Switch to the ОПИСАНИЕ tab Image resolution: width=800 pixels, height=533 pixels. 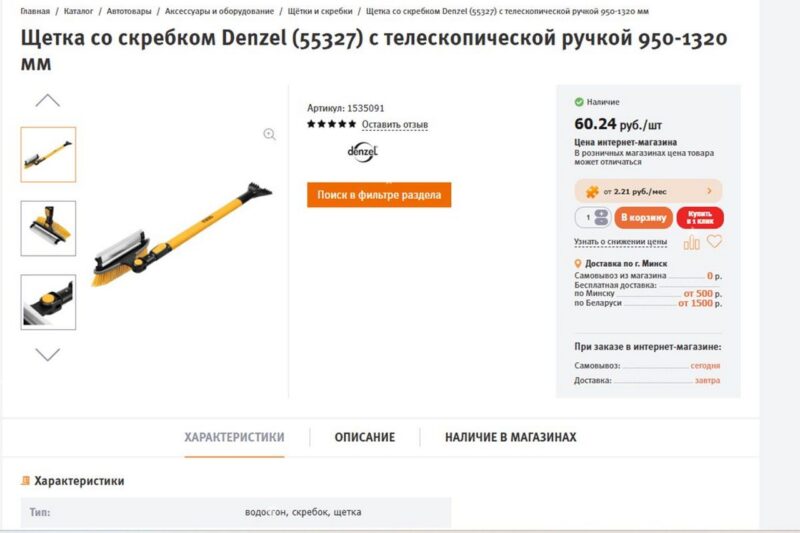coord(365,437)
